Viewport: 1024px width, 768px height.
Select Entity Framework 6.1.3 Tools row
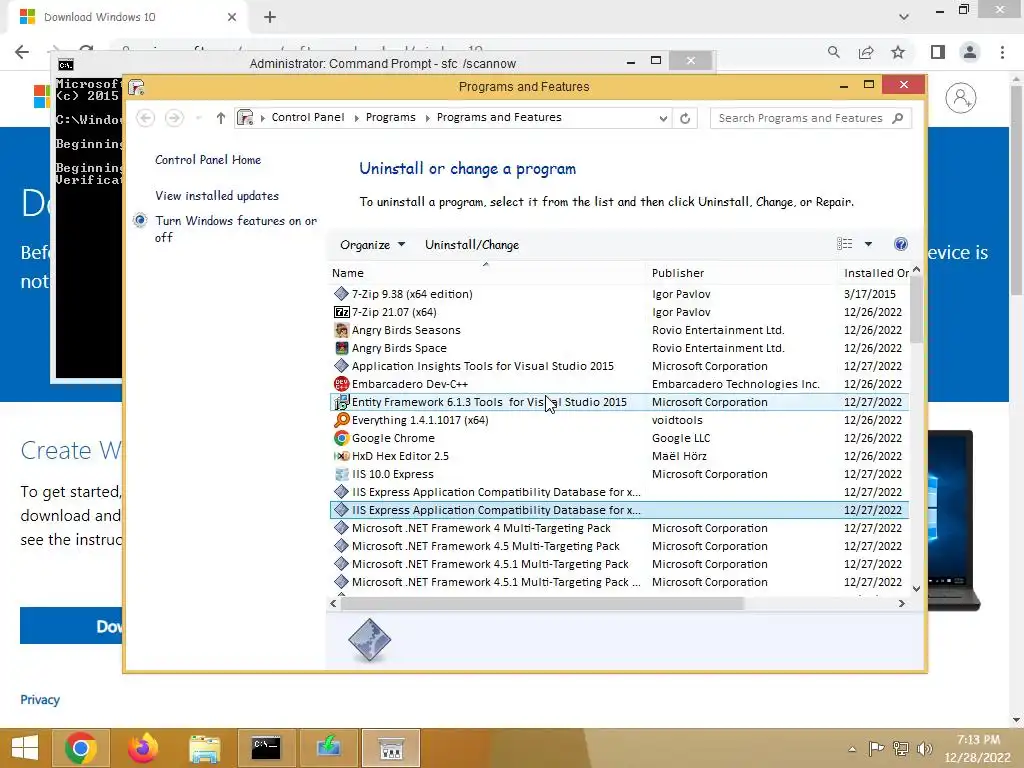click(619, 402)
